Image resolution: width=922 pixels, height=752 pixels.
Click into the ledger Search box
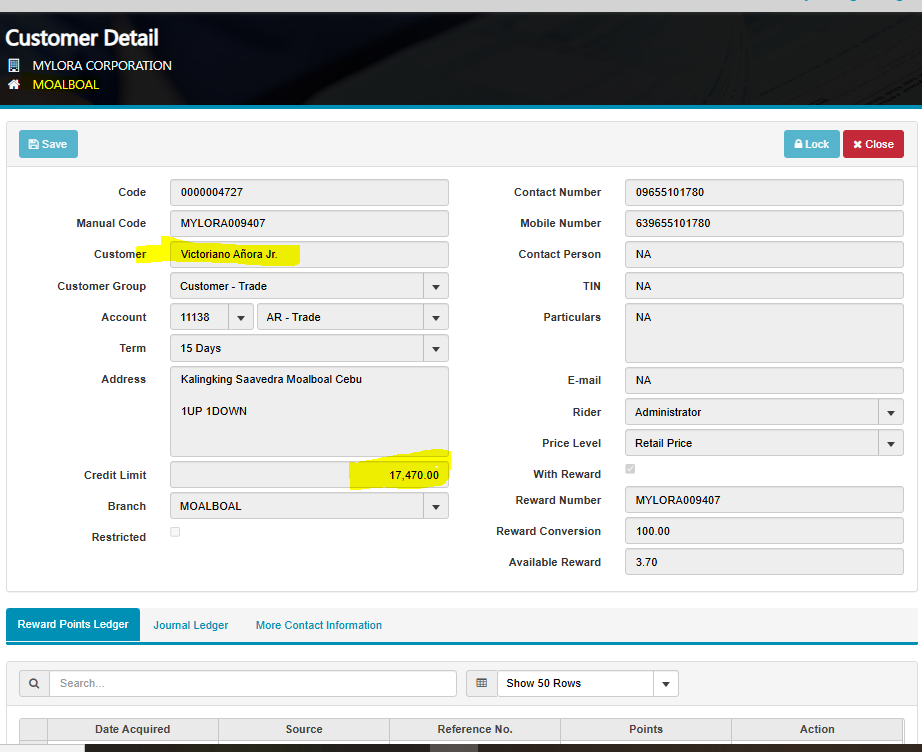point(252,683)
